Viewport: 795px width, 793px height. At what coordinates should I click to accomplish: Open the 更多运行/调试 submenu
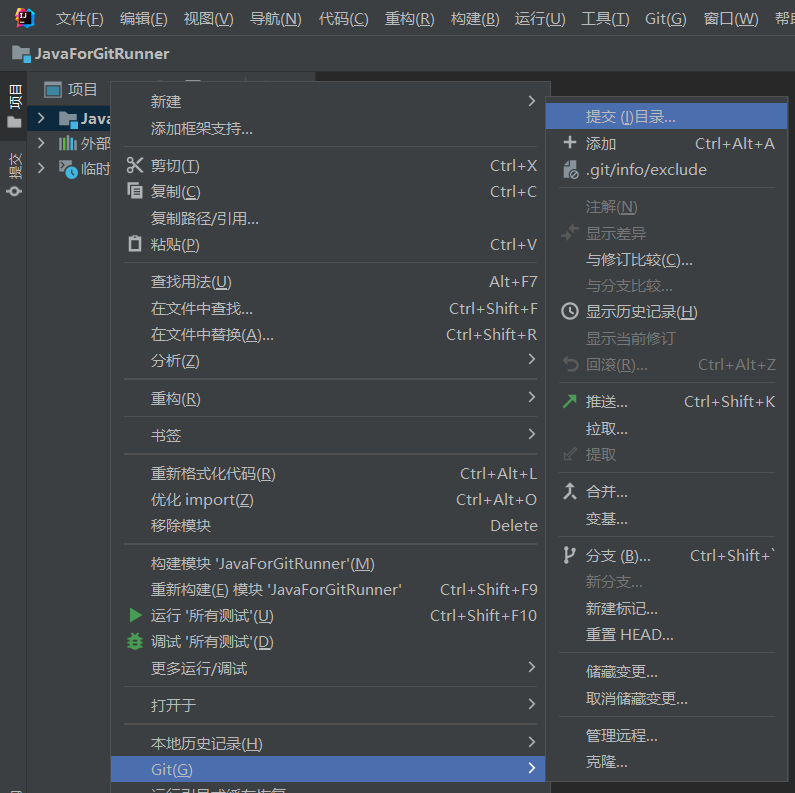[x=330, y=668]
